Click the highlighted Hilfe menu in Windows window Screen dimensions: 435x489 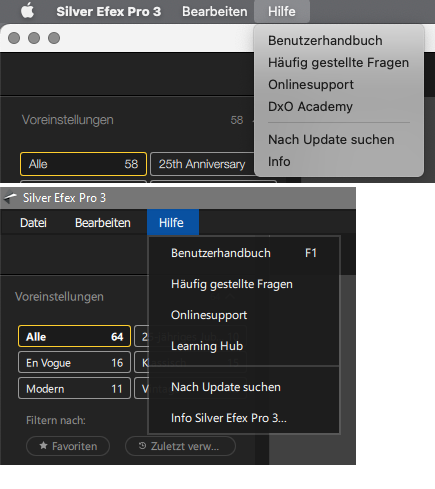(x=173, y=223)
